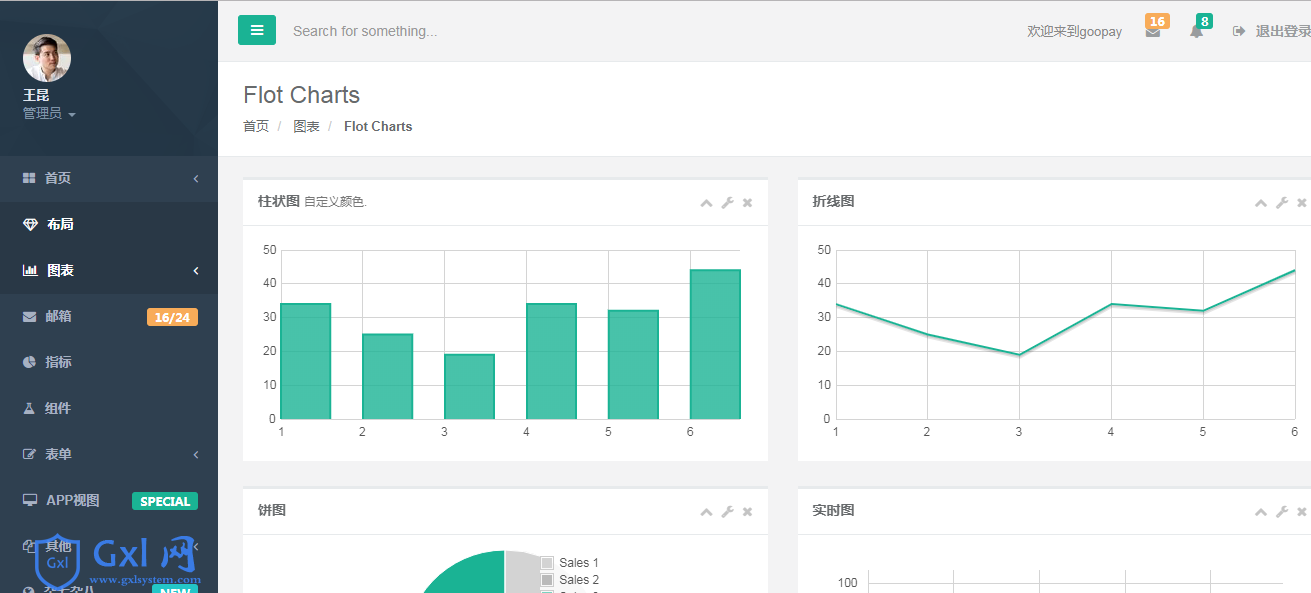The width and height of the screenshot is (1311, 593).
Task: Click the user profile avatar
Action: tap(47, 58)
